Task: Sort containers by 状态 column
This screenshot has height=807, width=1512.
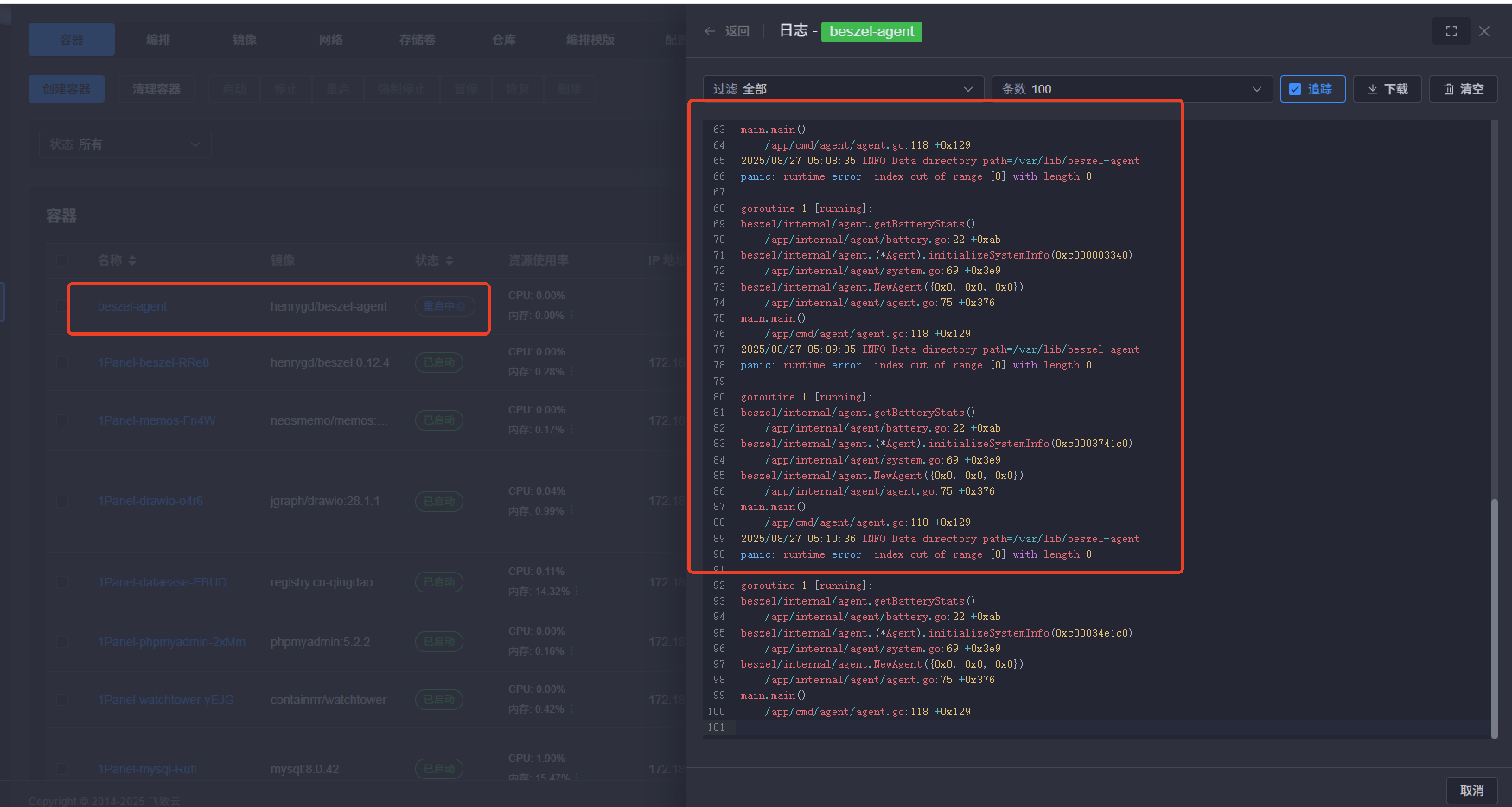Action: [449, 260]
